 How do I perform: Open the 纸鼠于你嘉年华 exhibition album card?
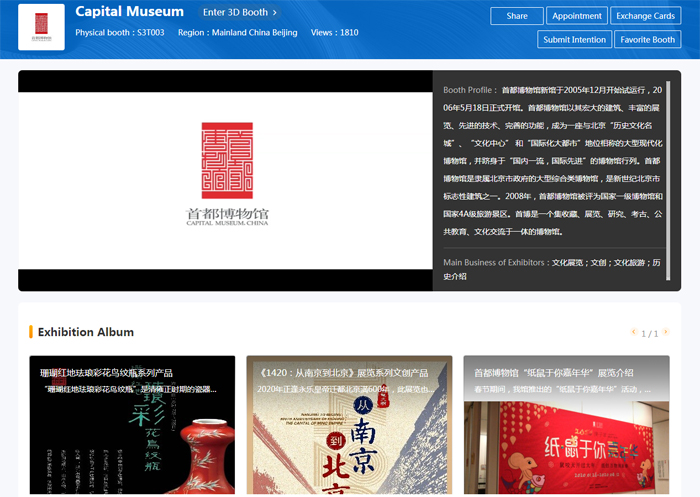[567, 425]
